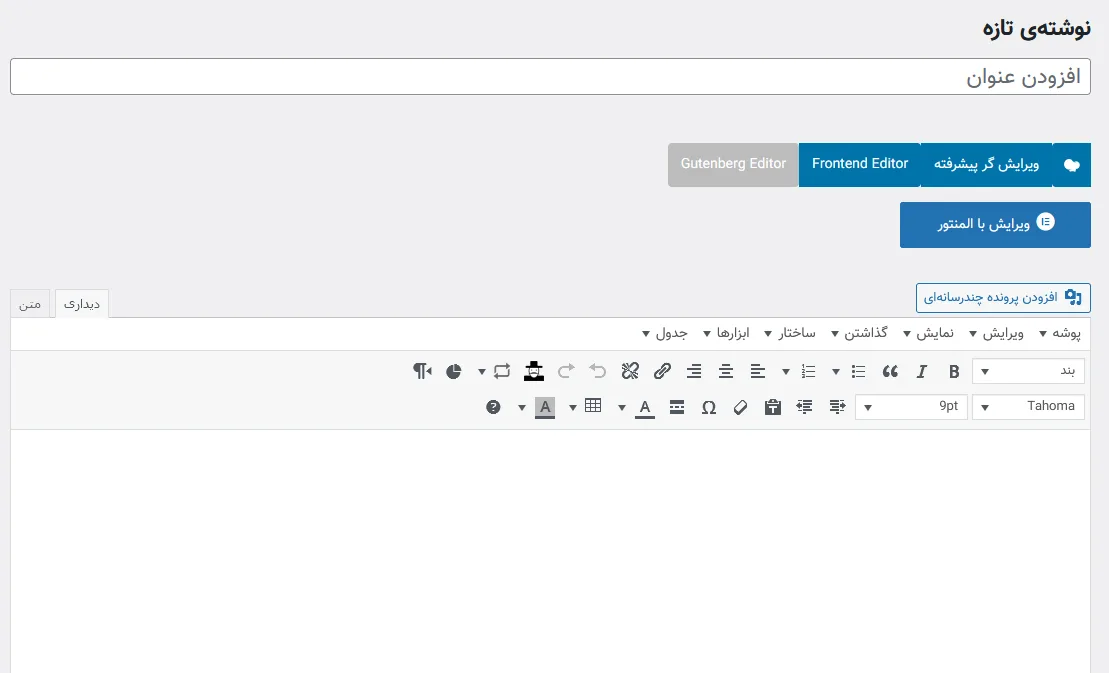The image size is (1109, 673).
Task: Switch to the متن (Text) tab
Action: coord(30,304)
